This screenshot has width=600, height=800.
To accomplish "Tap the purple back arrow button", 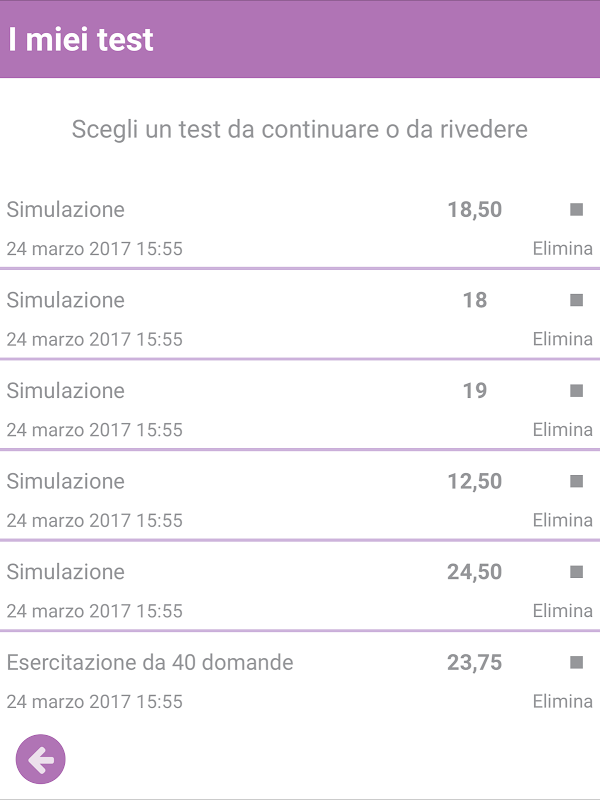I will click(41, 760).
